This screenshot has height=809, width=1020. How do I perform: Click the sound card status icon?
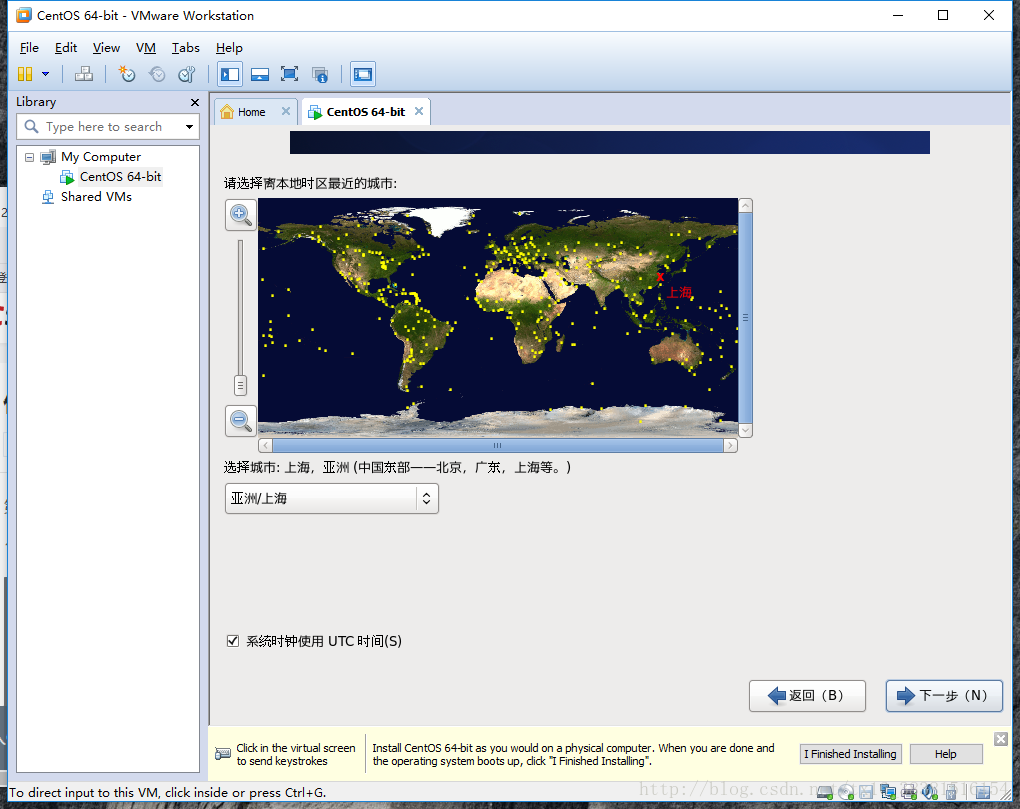pyautogui.click(x=930, y=791)
